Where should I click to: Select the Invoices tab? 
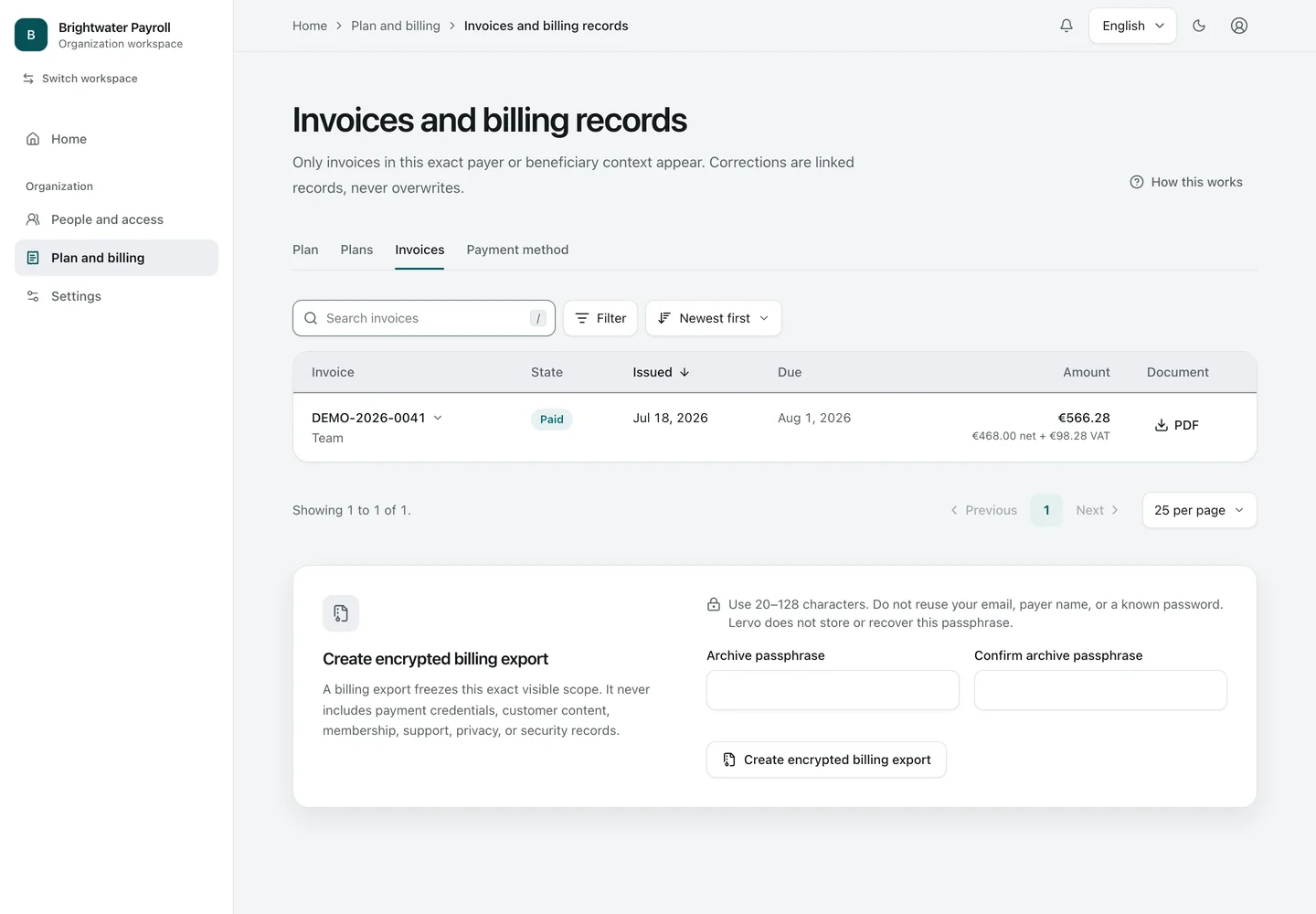pyautogui.click(x=419, y=250)
